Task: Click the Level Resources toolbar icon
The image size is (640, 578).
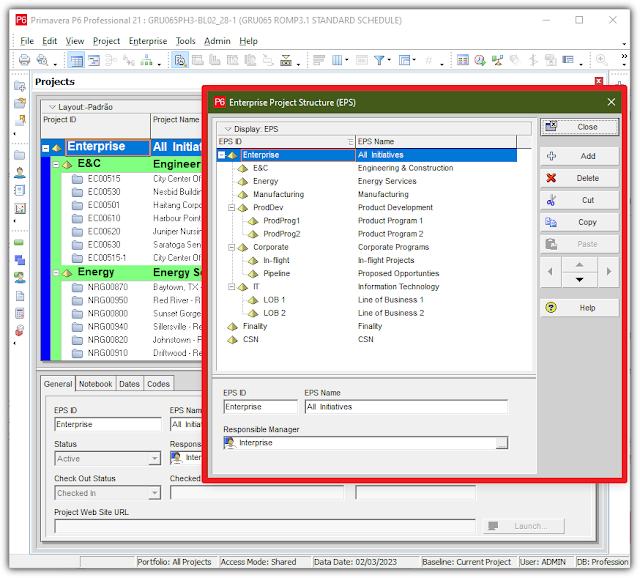Action: [497, 60]
